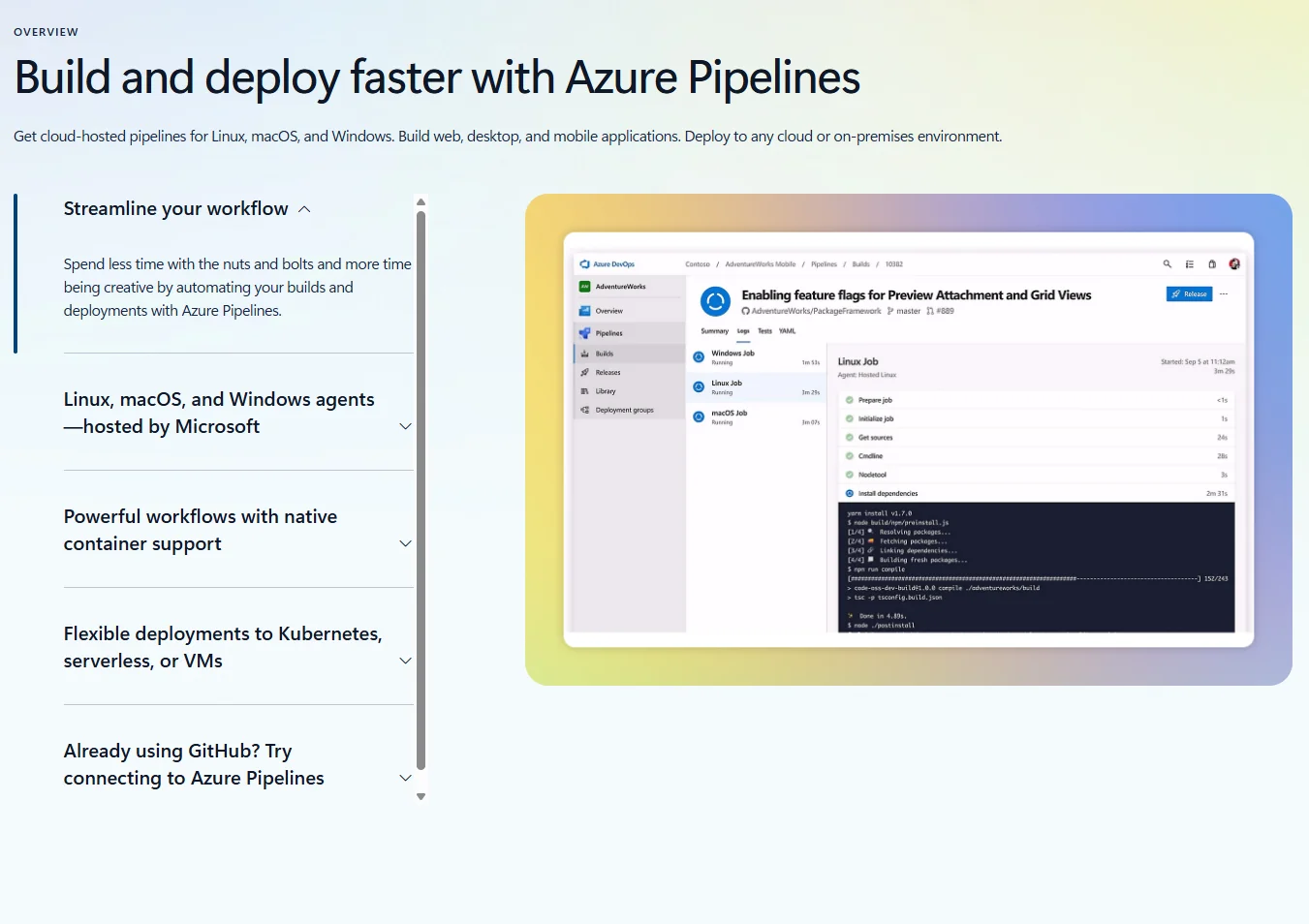Click the Releases rocket icon in sidebar
The image size is (1309, 924).
[x=584, y=372]
